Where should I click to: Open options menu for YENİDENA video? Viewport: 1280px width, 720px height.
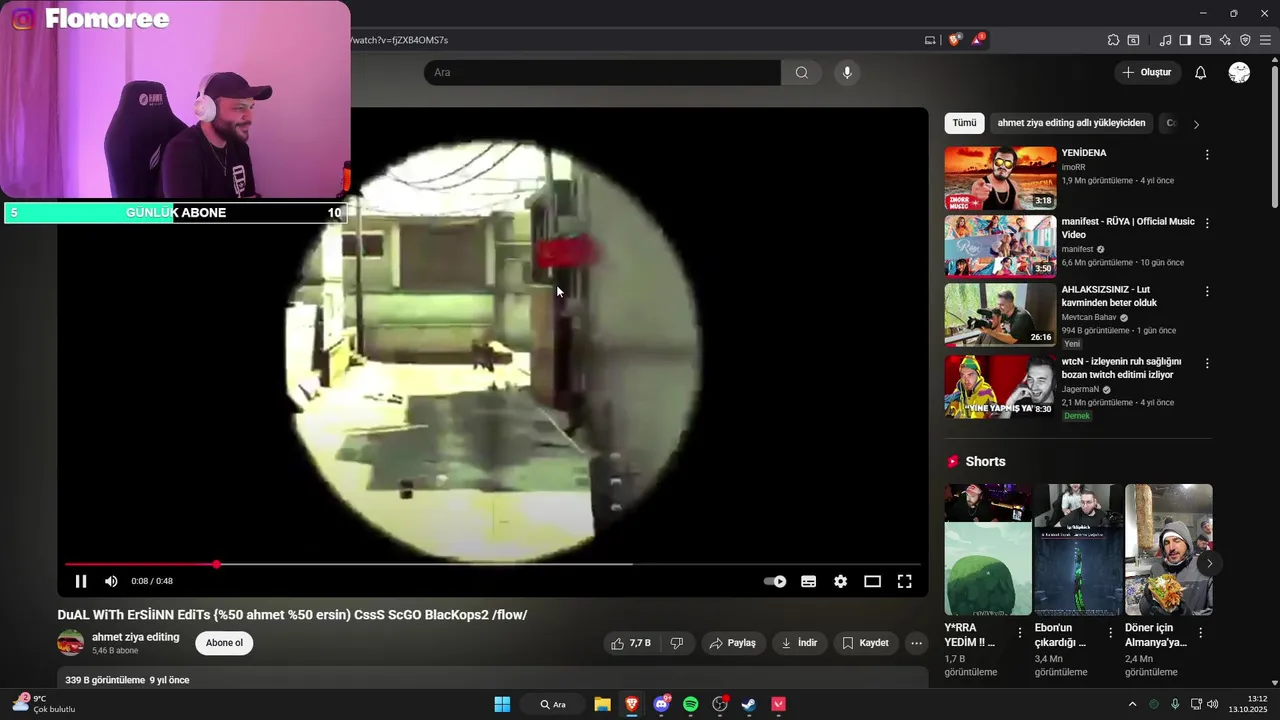tap(1207, 155)
